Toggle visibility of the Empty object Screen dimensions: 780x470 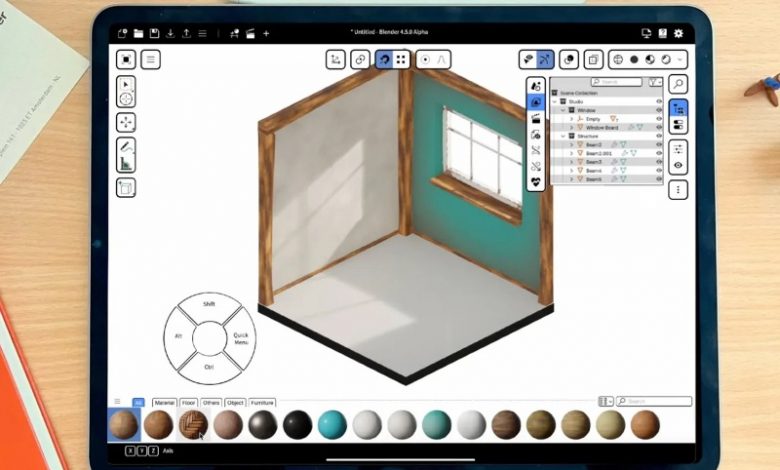(659, 119)
